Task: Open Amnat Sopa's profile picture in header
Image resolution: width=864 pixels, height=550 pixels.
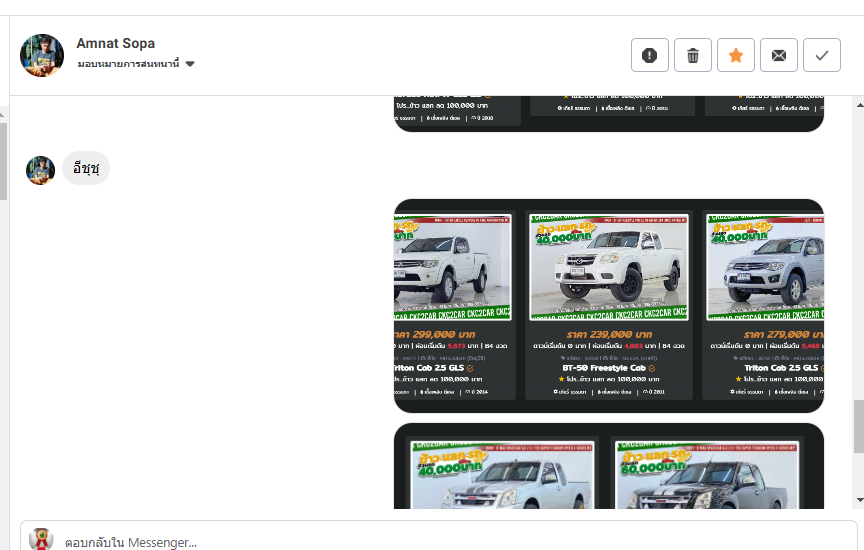Action: 42,55
